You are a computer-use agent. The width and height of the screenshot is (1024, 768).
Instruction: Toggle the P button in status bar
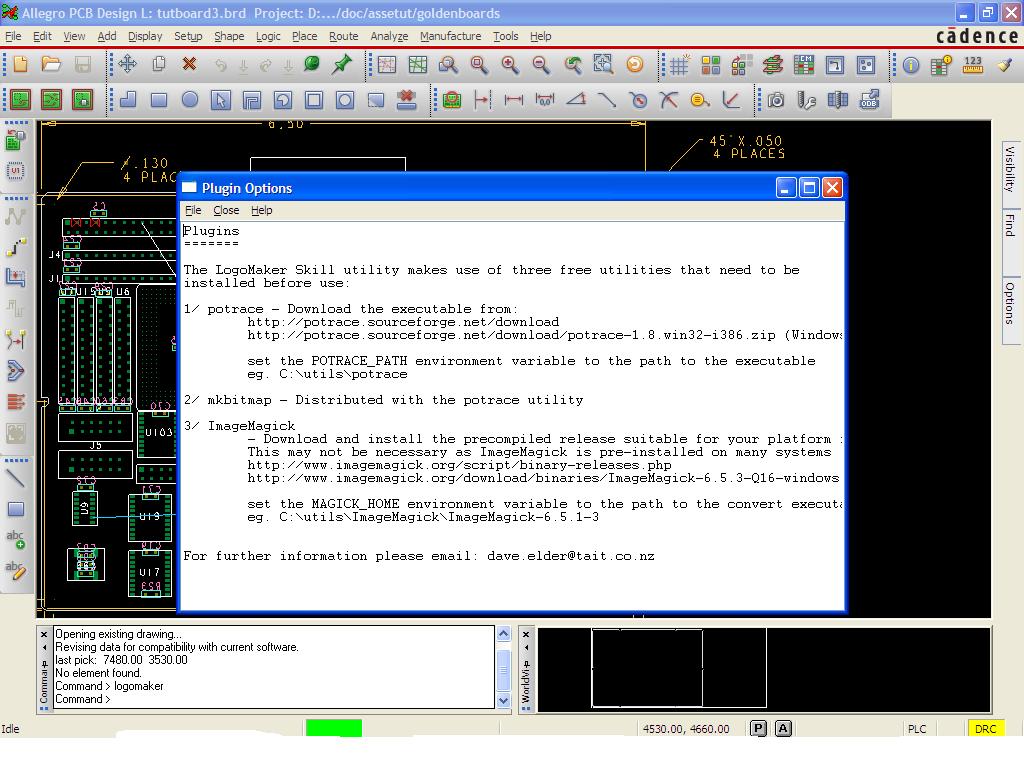[758, 729]
